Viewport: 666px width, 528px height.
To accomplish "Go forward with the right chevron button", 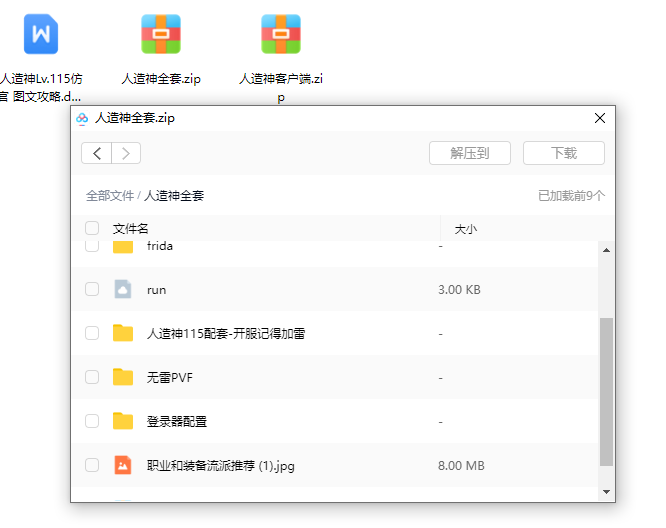I will coord(126,153).
